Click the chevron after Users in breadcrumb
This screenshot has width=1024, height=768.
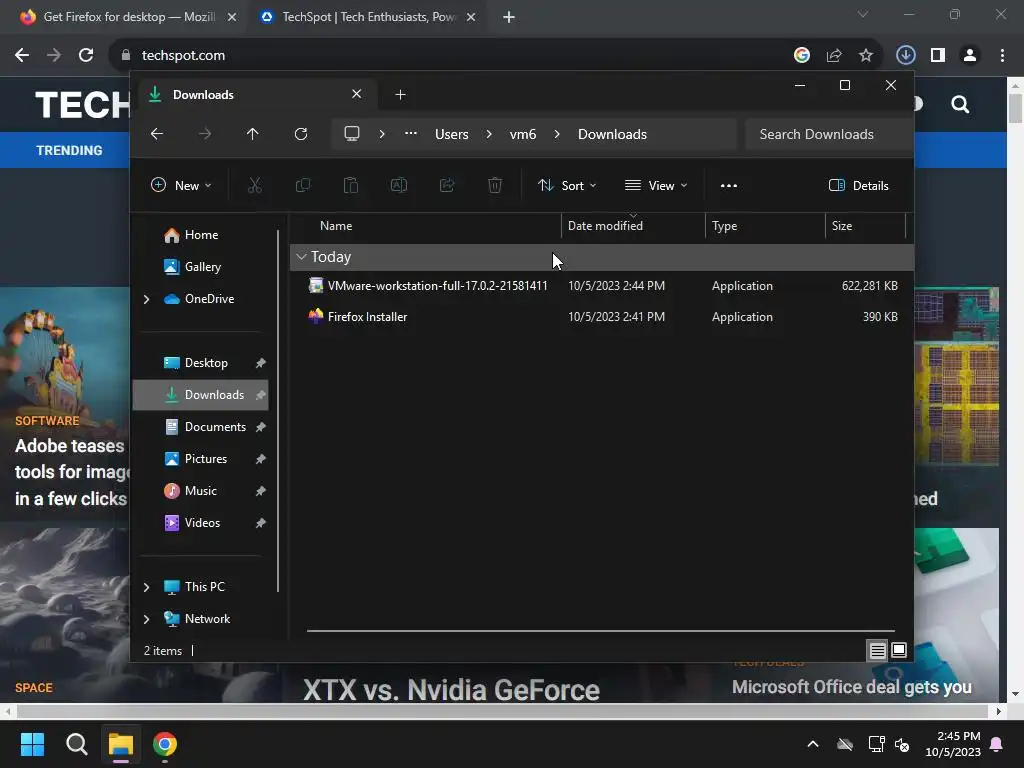click(x=489, y=134)
